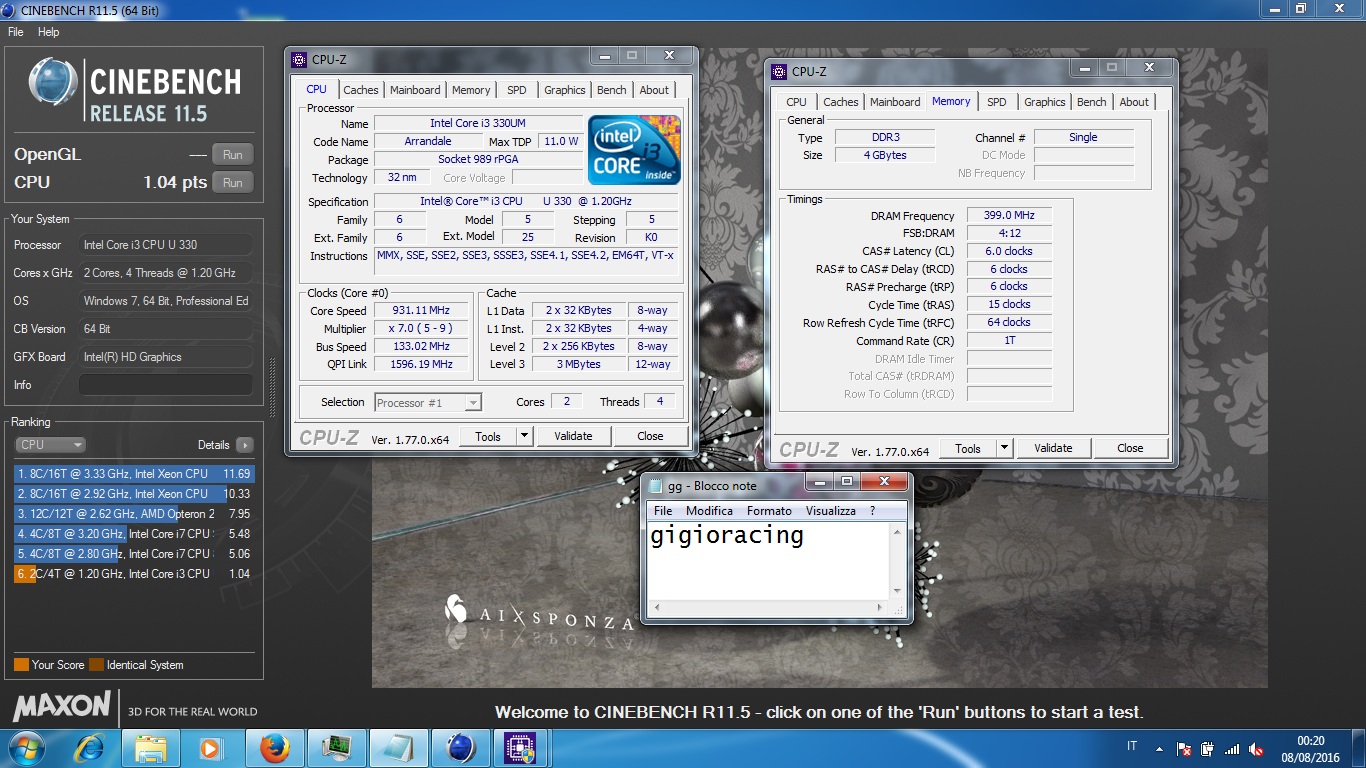Switch to Caches tab in left CPU-Z
1366x768 pixels.
coord(361,90)
